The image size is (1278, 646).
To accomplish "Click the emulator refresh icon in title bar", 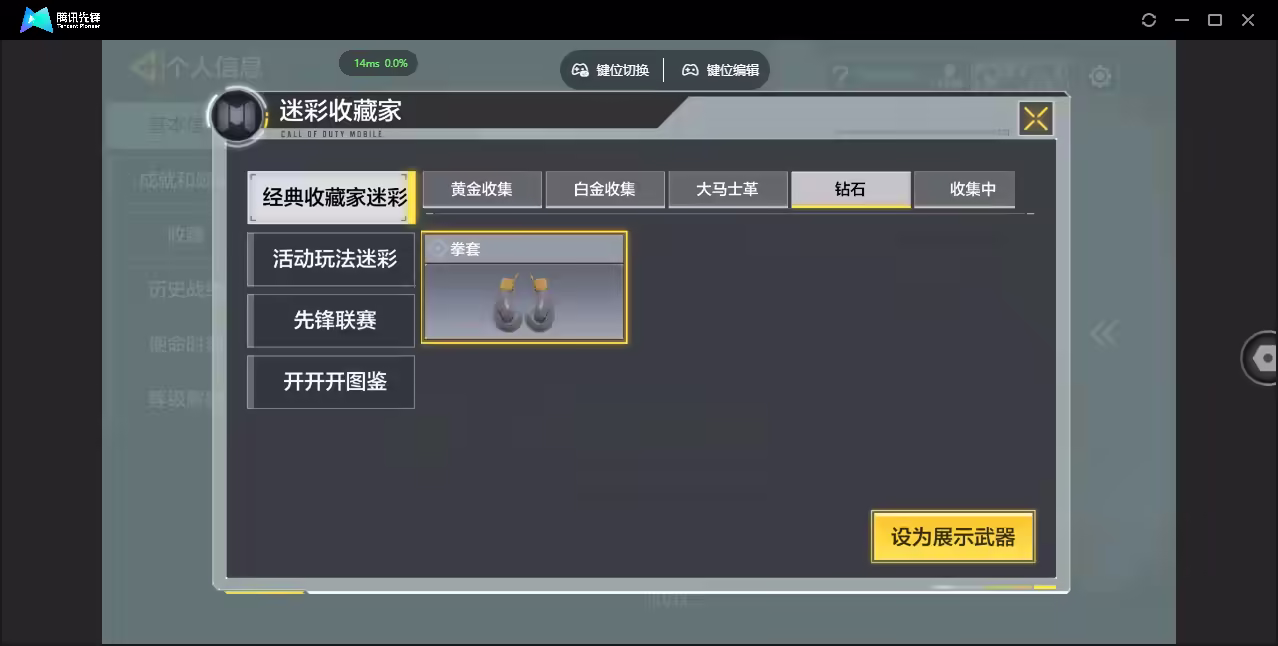I will pyautogui.click(x=1149, y=20).
